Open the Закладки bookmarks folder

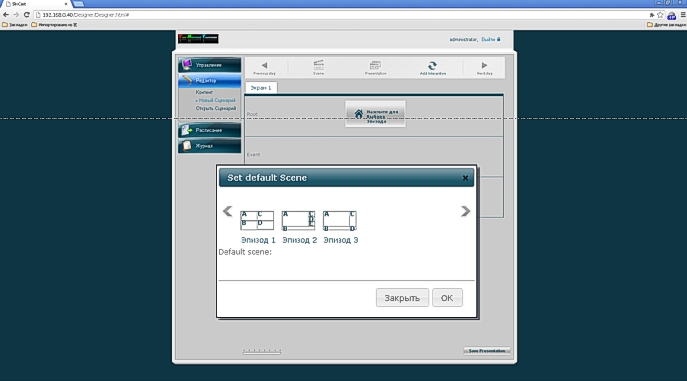(x=15, y=25)
